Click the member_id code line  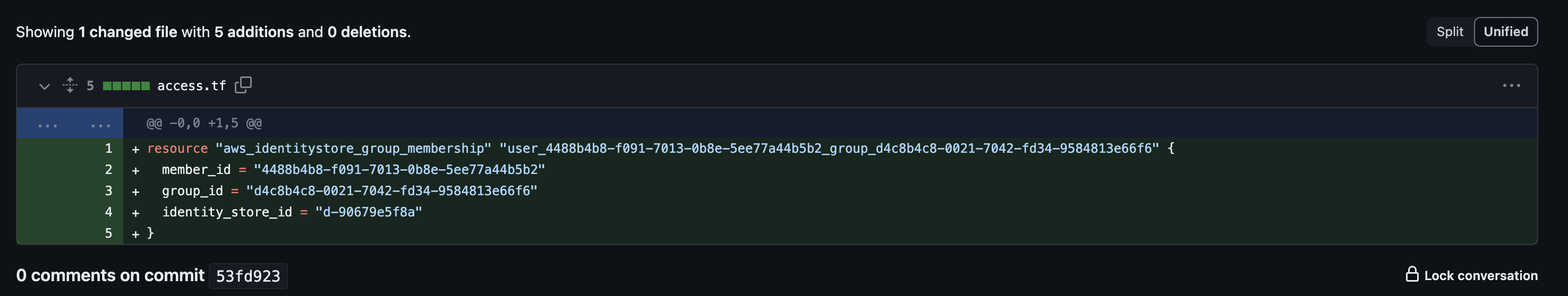pos(830,170)
